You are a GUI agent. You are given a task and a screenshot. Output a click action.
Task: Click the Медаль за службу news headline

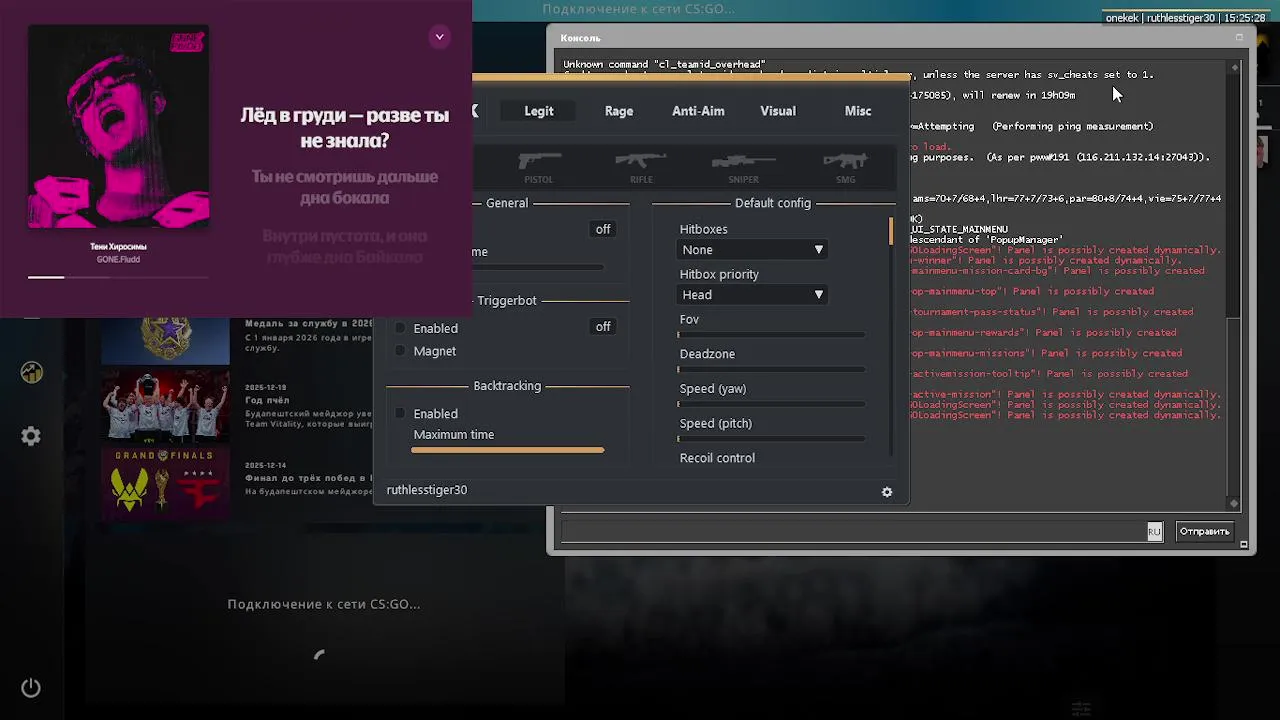[x=309, y=324]
